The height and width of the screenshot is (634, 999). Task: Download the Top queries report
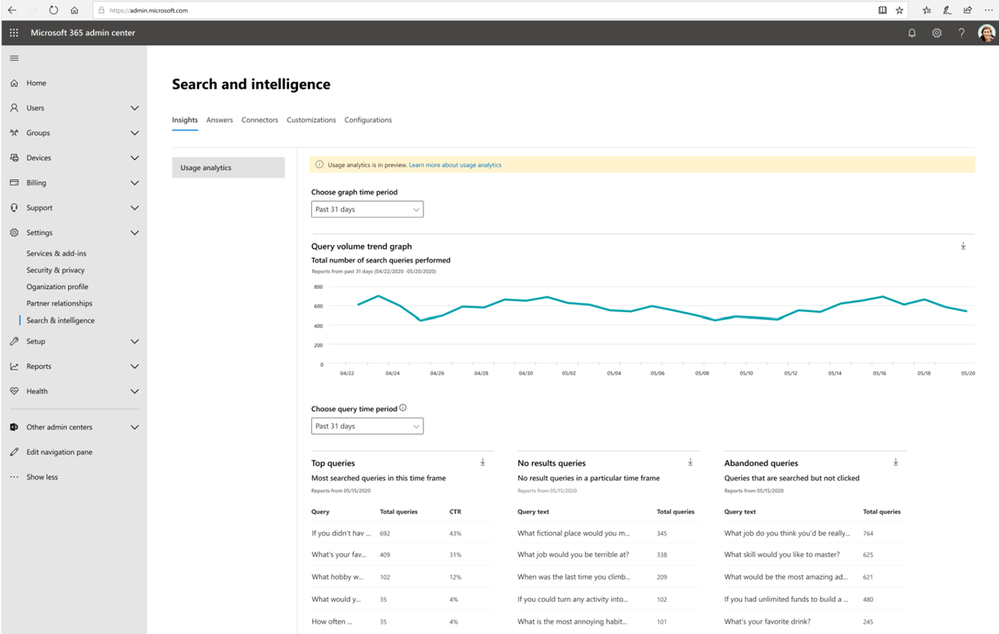point(482,463)
